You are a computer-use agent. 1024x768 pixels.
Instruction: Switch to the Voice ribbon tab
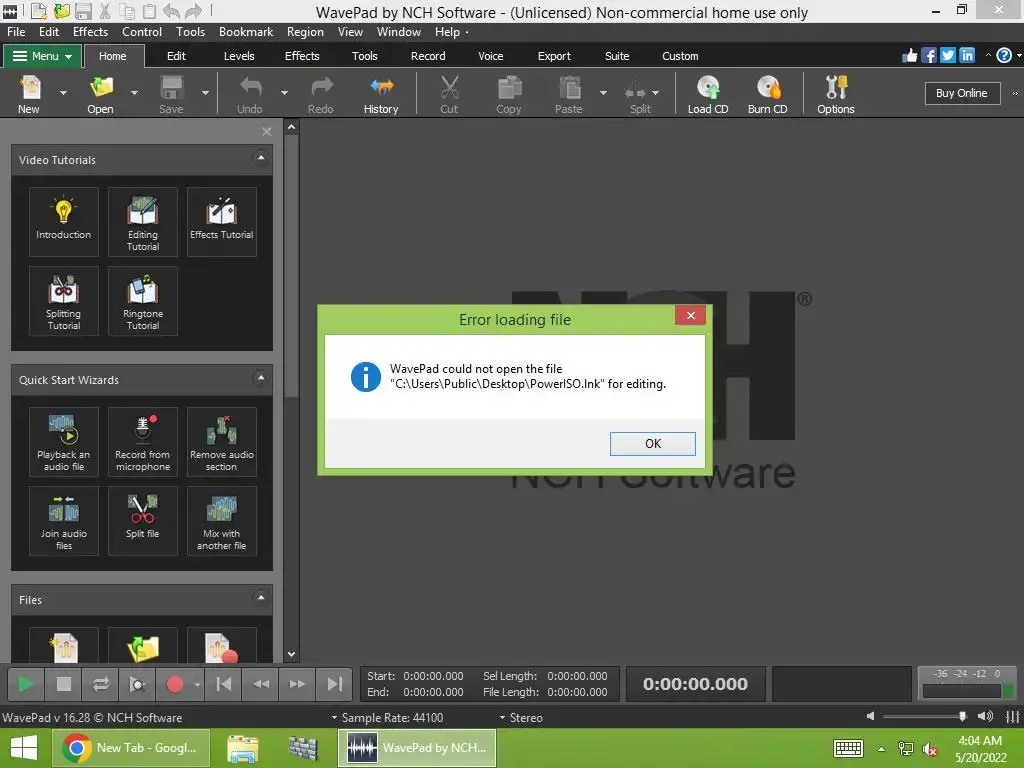coord(491,56)
